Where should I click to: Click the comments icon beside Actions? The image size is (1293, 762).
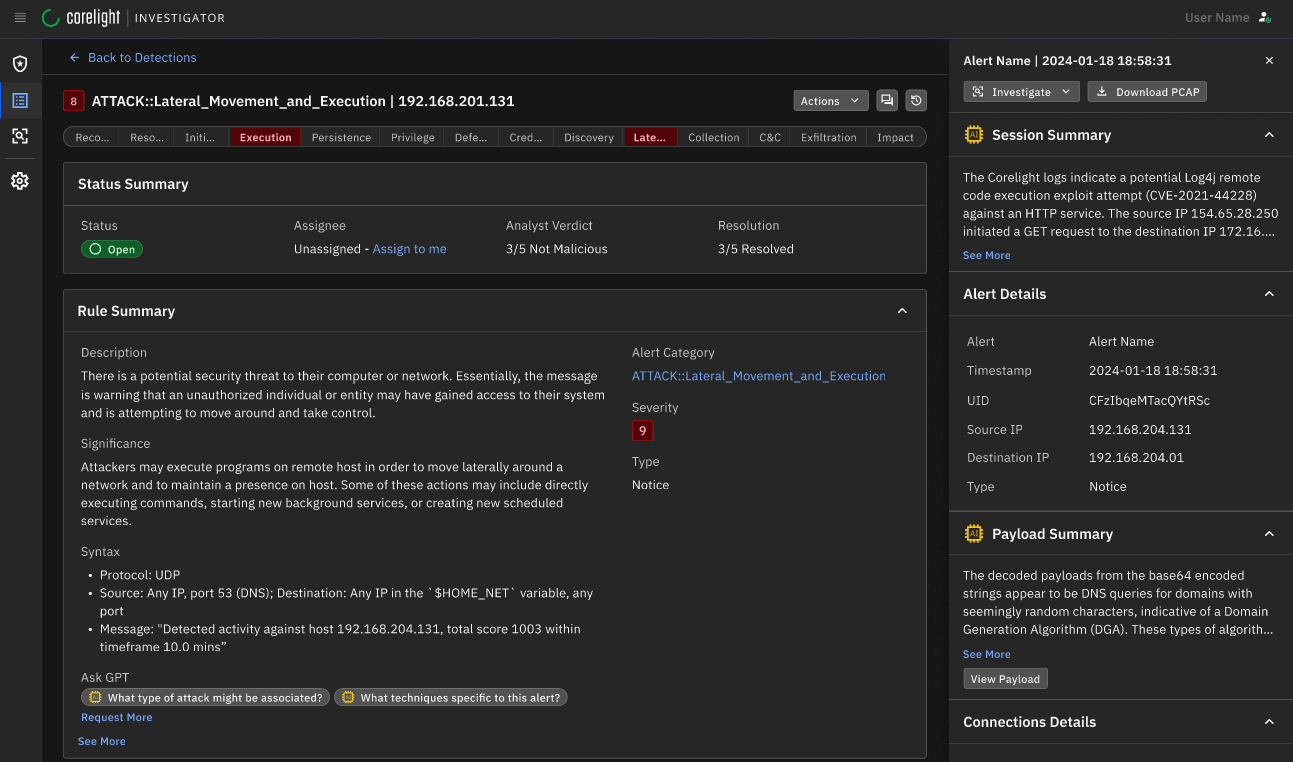886,100
